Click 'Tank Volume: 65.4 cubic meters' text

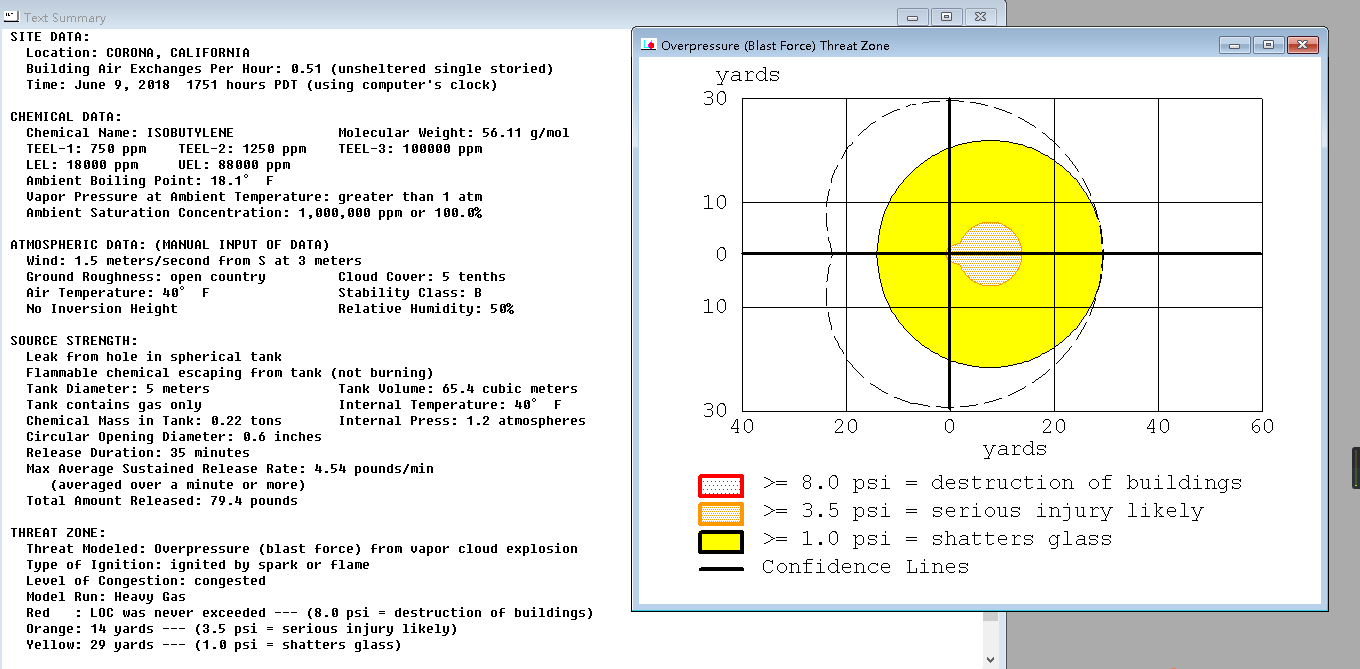tap(458, 389)
